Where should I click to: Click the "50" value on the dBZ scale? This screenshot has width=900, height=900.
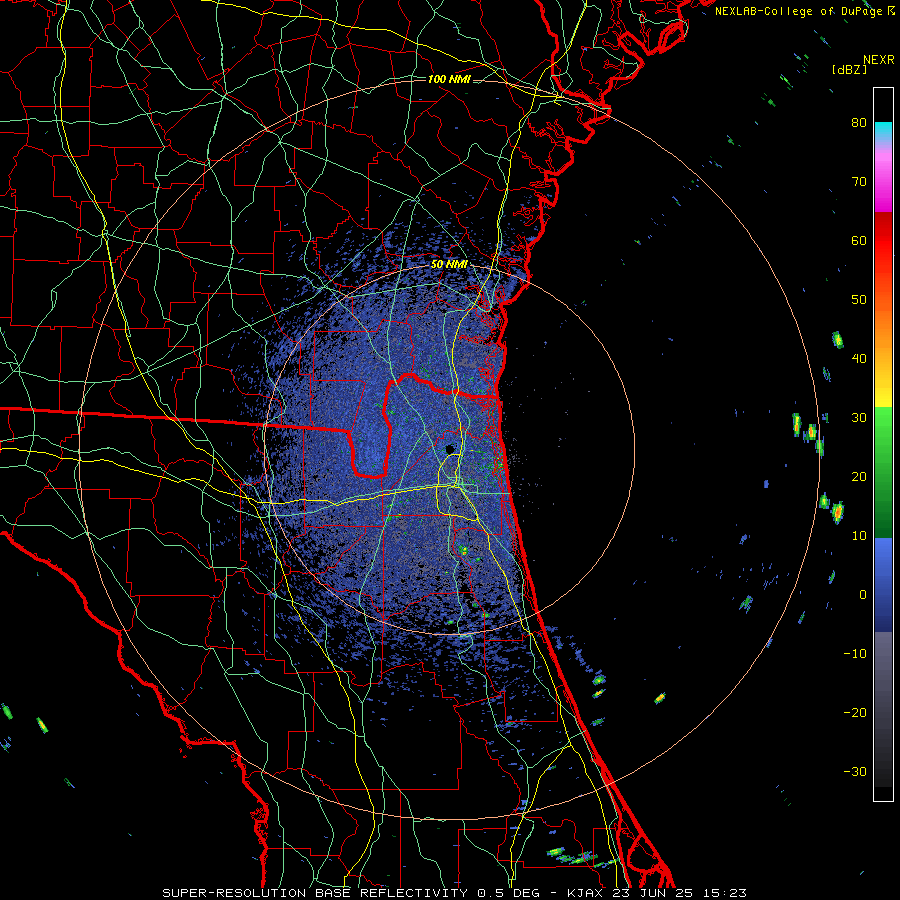[859, 300]
